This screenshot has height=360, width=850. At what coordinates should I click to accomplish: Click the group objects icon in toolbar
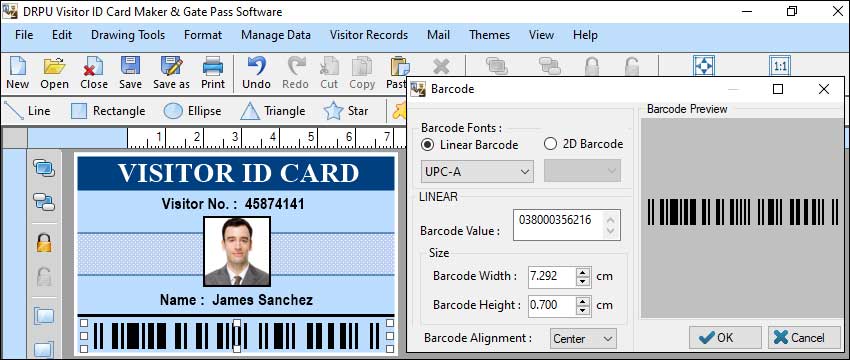497,66
